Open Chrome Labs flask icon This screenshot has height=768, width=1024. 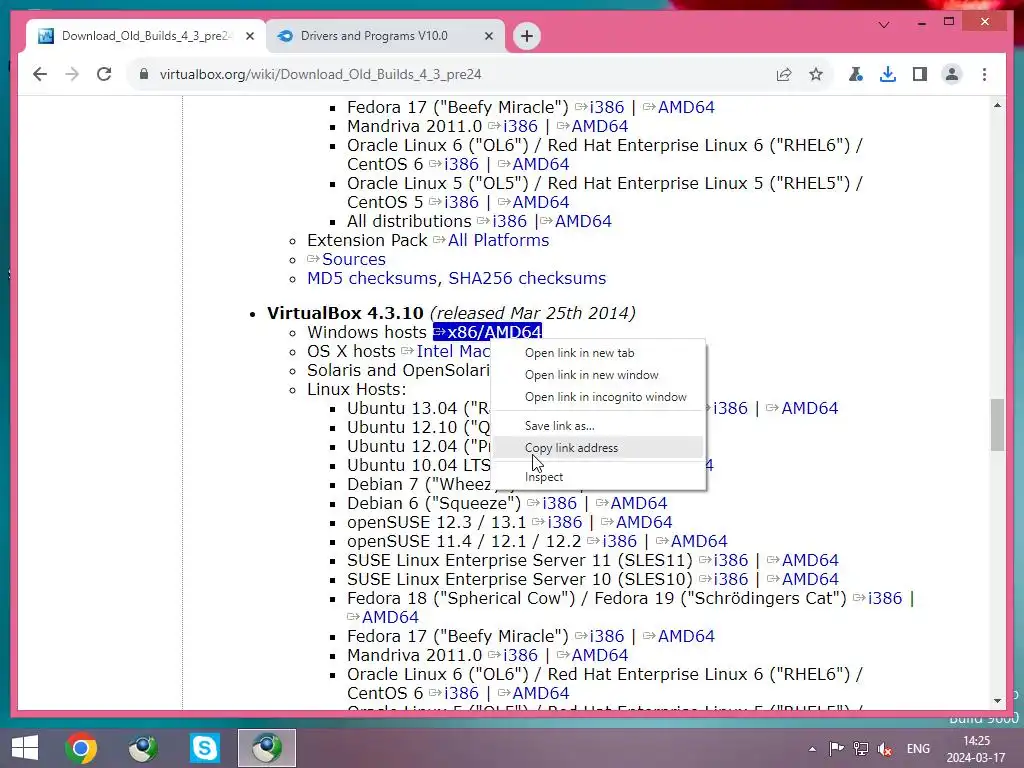tap(856, 74)
